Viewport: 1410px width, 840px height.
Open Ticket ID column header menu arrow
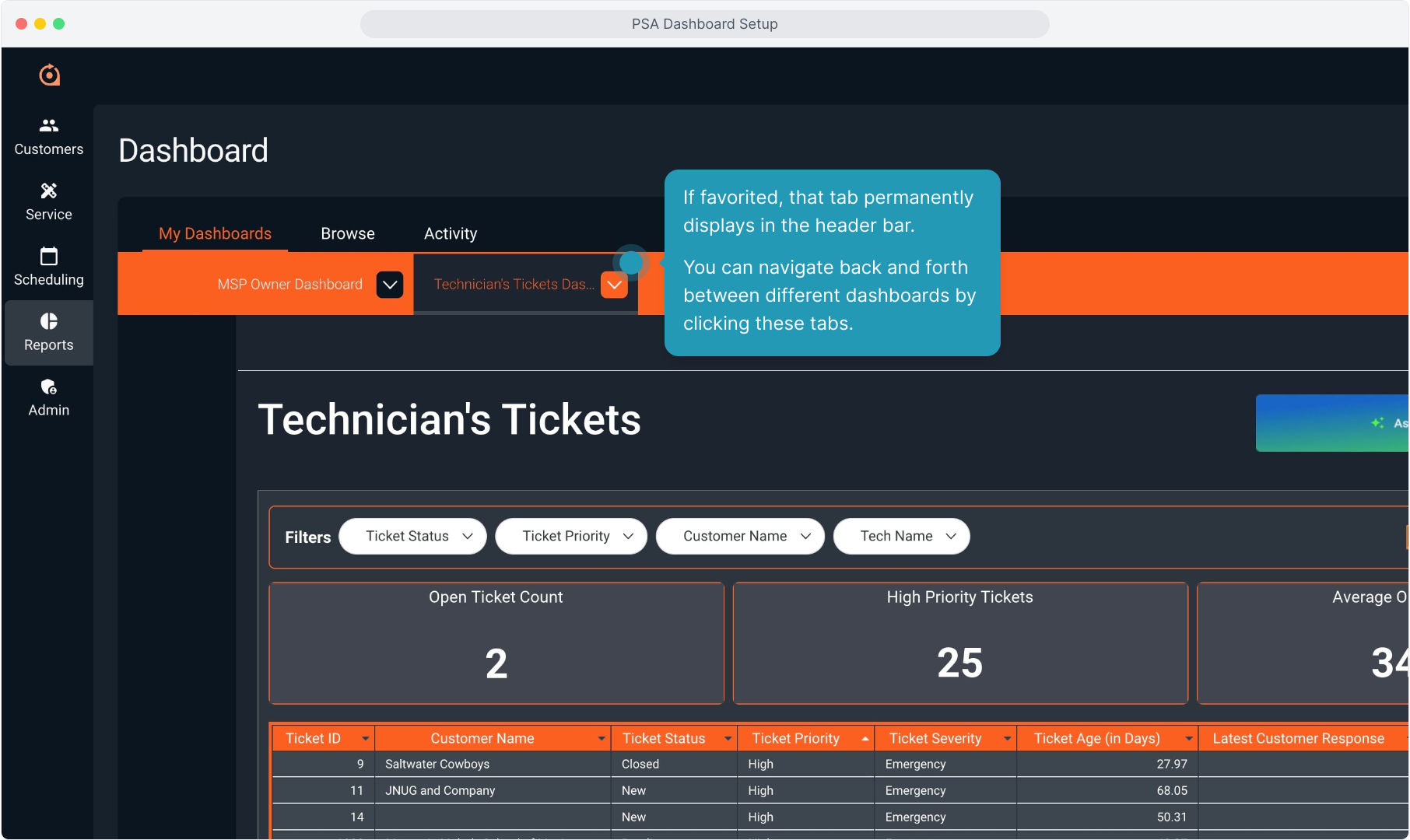click(x=365, y=738)
